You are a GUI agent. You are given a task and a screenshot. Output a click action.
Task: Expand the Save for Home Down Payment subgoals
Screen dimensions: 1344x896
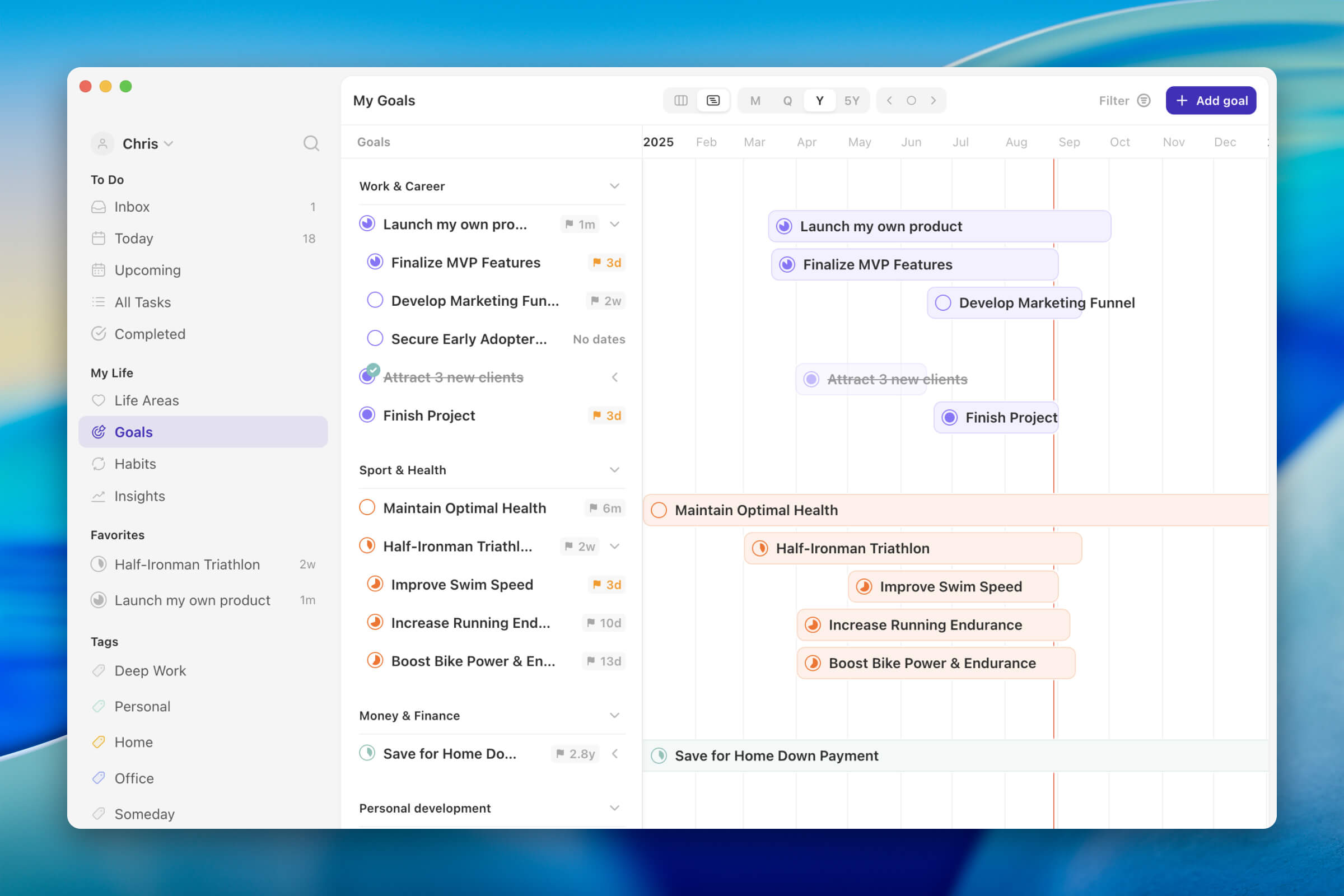point(614,754)
